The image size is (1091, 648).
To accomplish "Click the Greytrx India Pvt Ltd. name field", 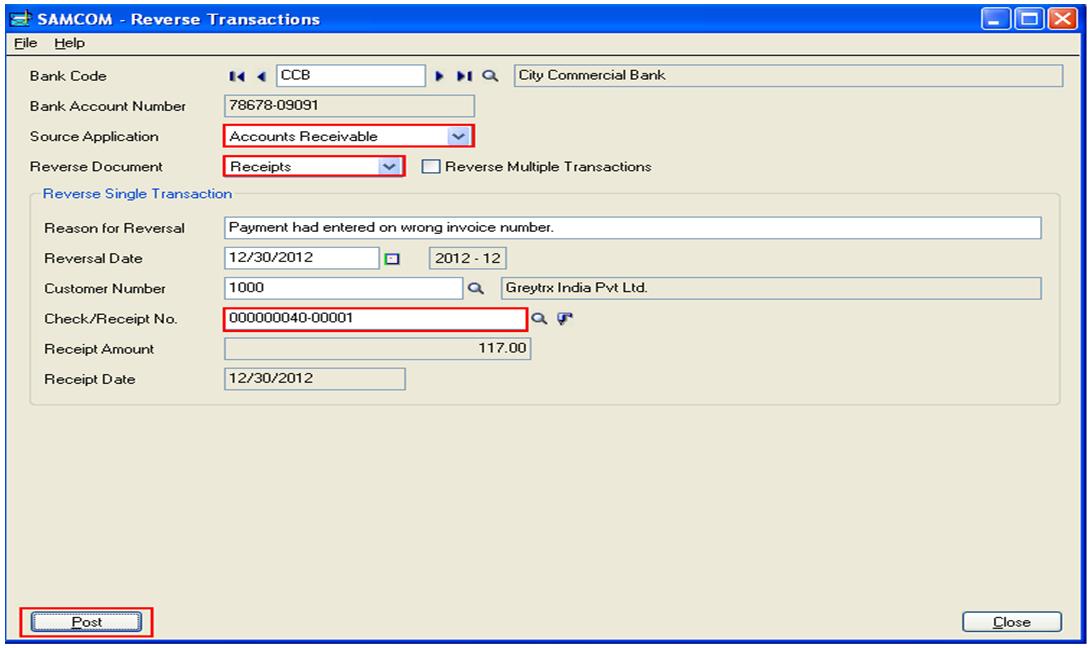I will pyautogui.click(x=771, y=288).
